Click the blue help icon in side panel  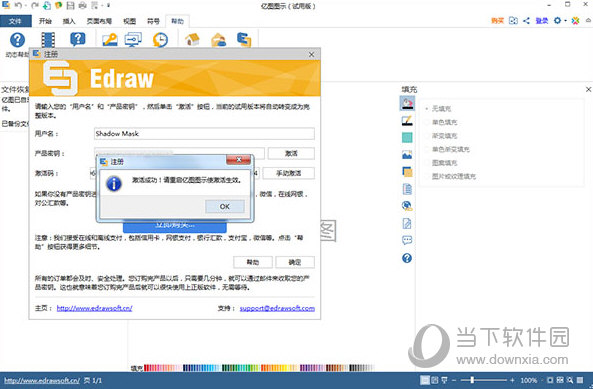click(407, 258)
